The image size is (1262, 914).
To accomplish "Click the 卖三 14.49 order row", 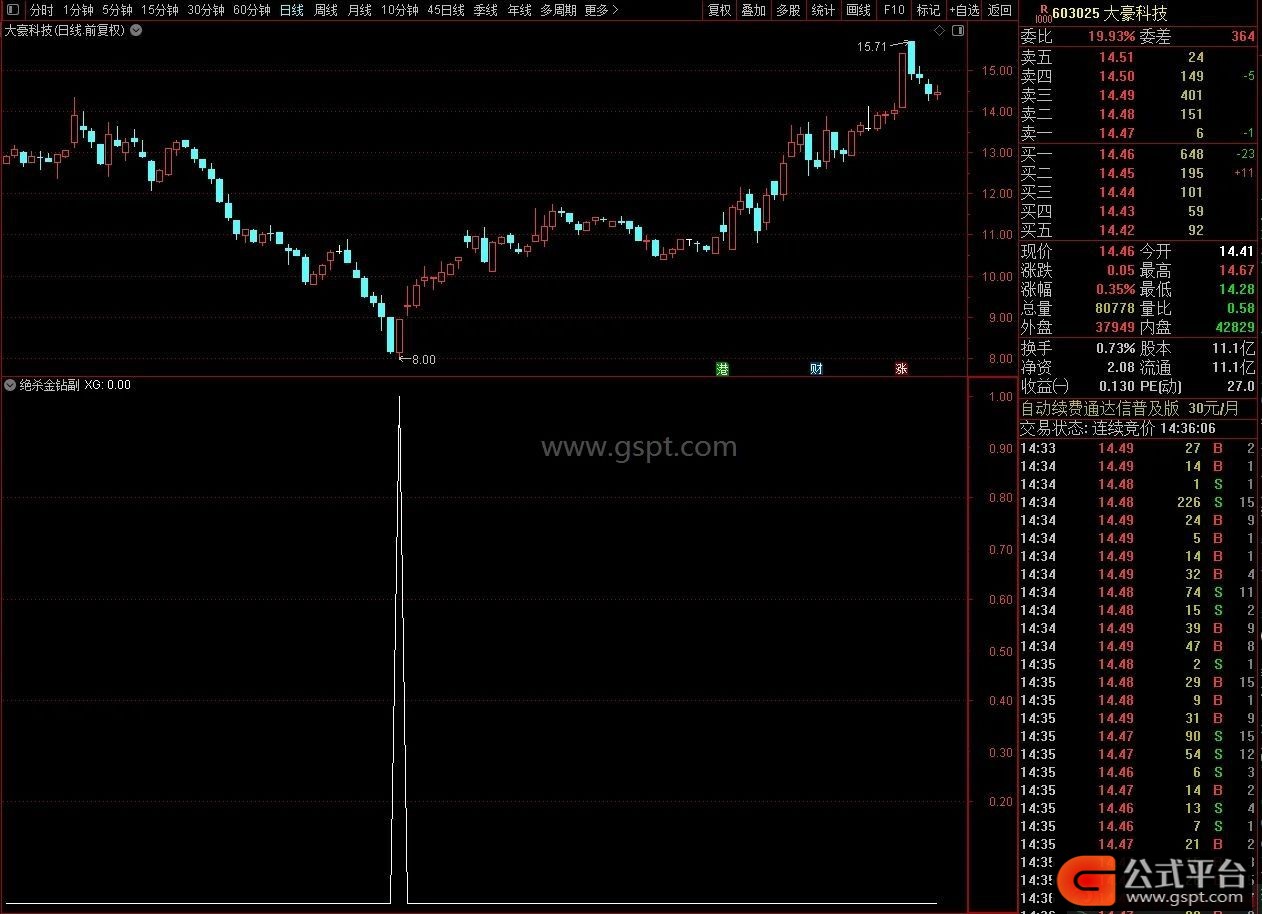I will pyautogui.click(x=1138, y=95).
